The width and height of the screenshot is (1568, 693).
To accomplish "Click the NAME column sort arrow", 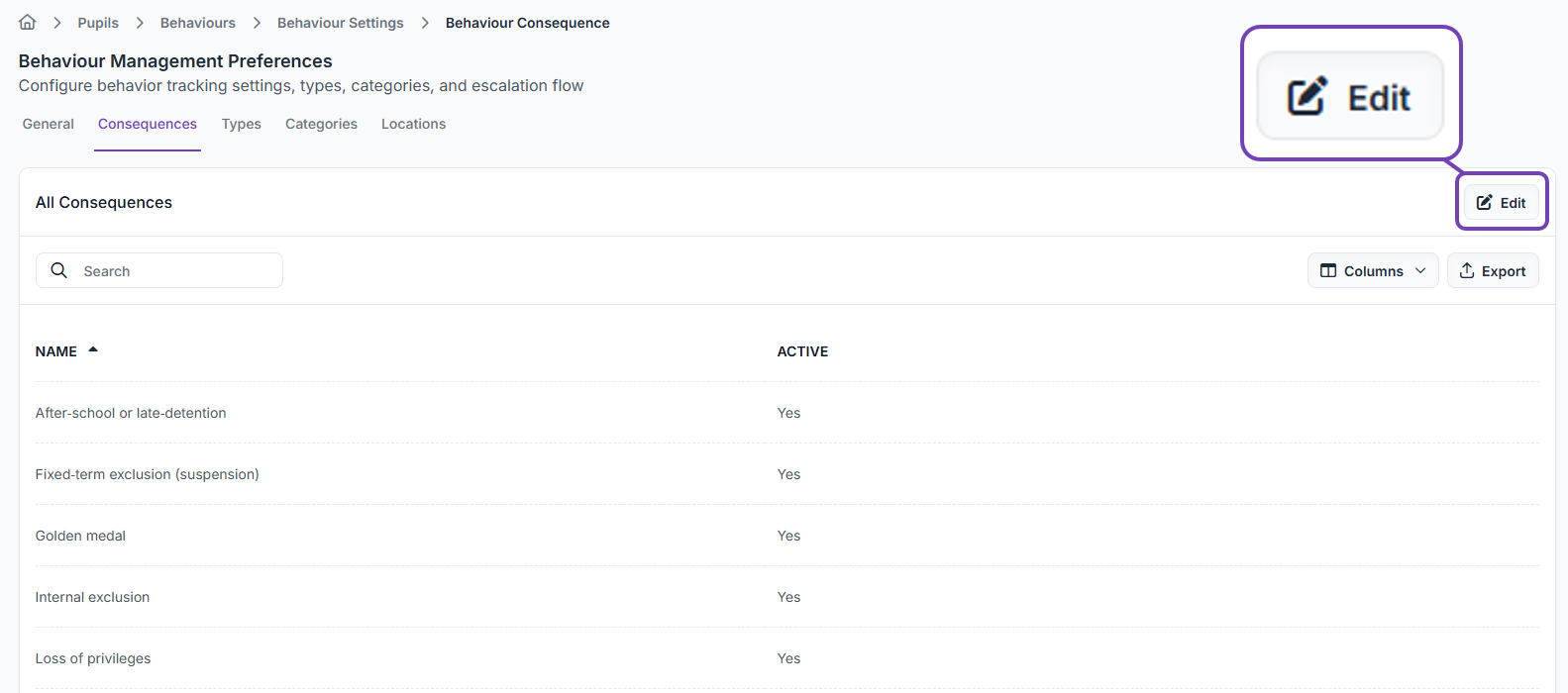I will [93, 350].
